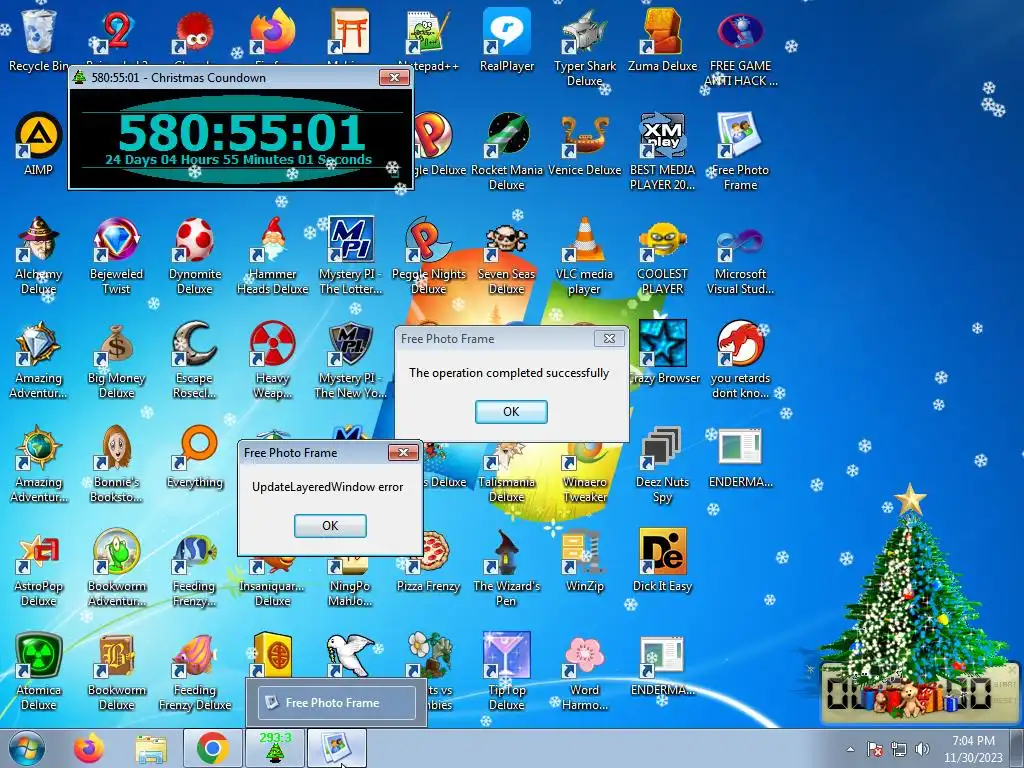Launch Firefox from the taskbar
The height and width of the screenshot is (768, 1024).
(89, 748)
